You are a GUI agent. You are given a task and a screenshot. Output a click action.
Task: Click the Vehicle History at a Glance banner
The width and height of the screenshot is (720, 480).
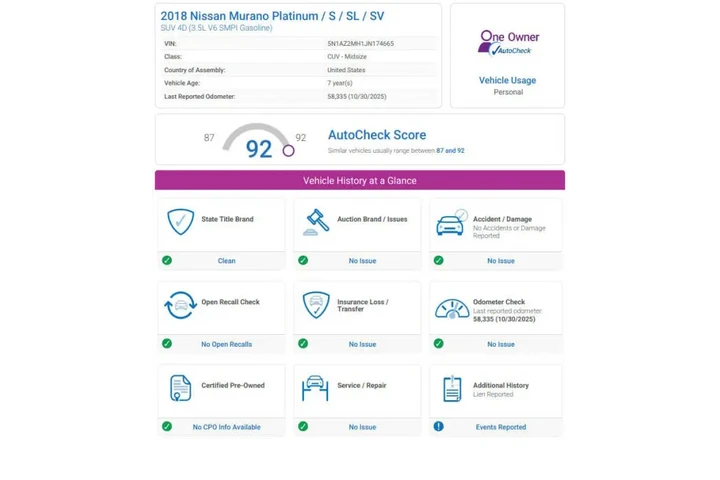point(360,180)
